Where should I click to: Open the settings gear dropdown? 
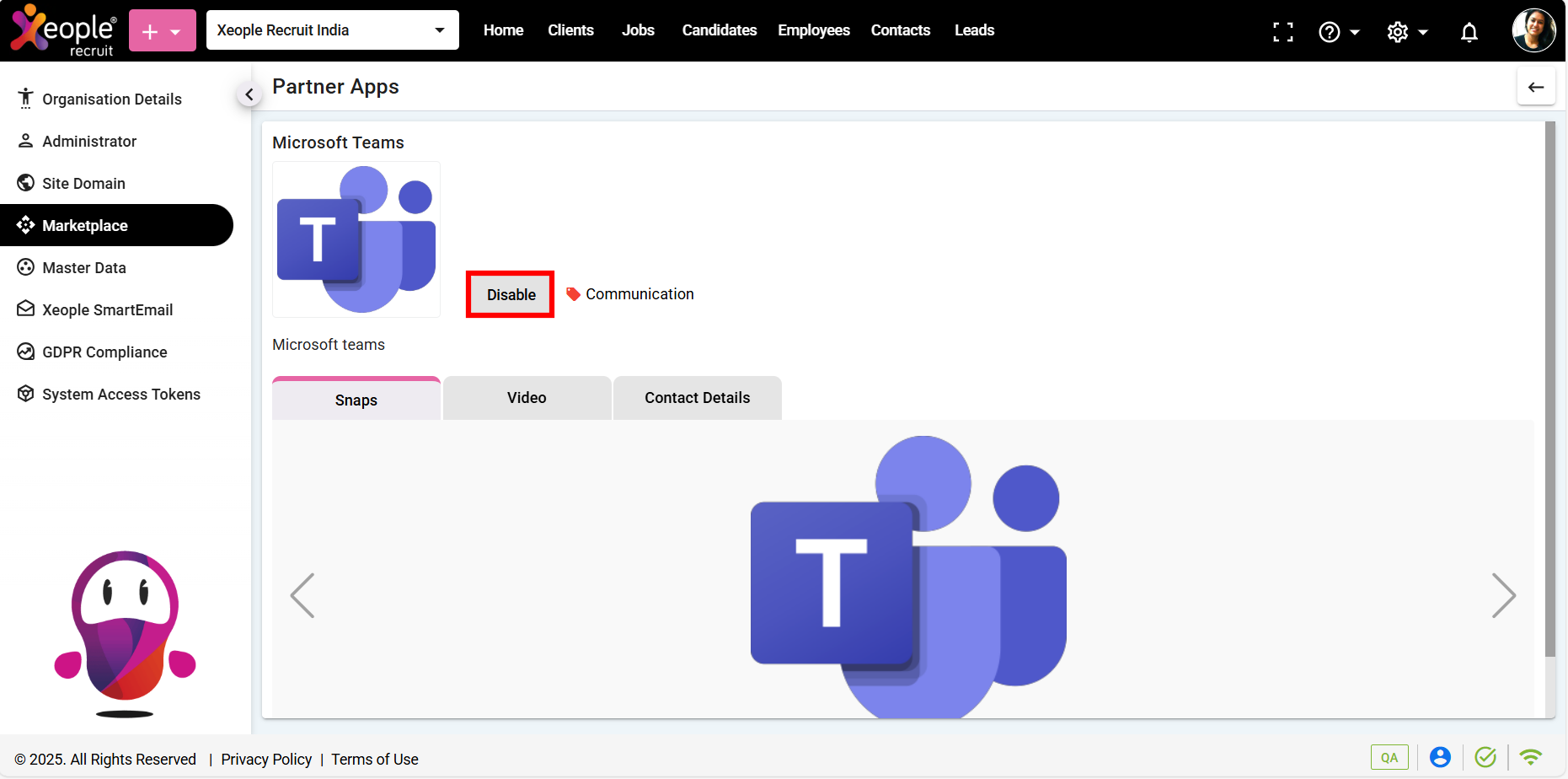(1407, 32)
